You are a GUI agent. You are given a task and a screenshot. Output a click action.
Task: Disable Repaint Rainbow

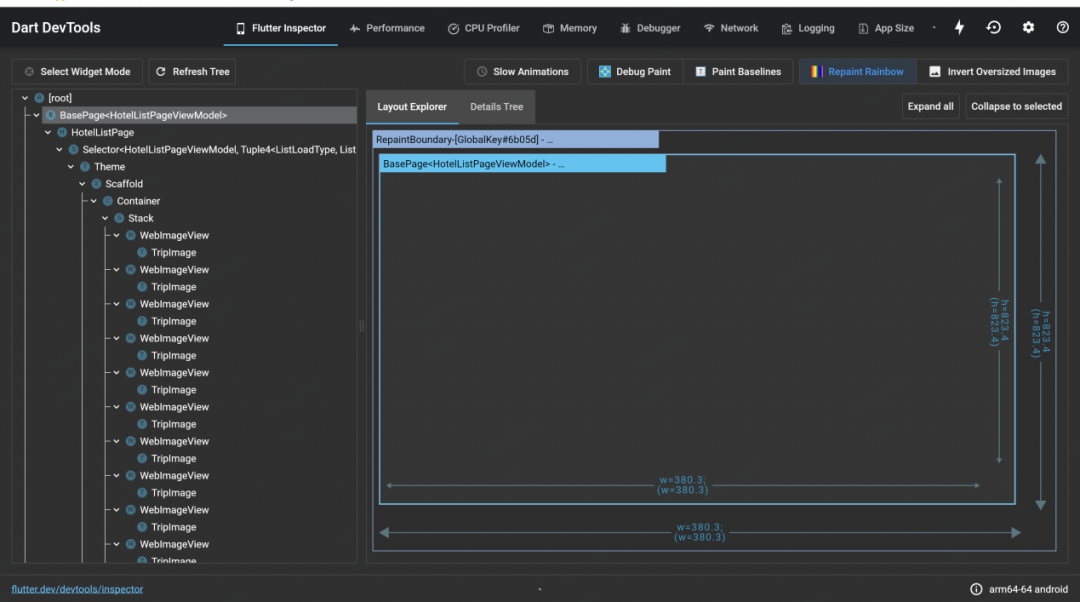858,72
